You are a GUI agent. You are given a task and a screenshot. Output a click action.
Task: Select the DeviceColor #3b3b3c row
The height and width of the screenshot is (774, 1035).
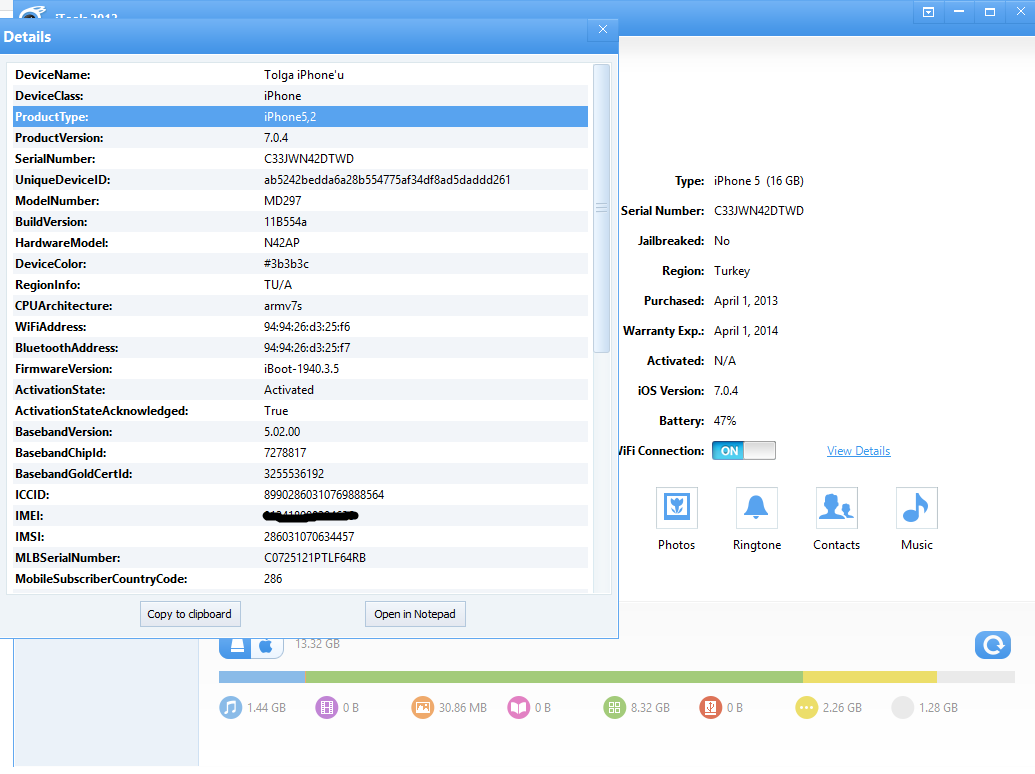[x=300, y=264]
